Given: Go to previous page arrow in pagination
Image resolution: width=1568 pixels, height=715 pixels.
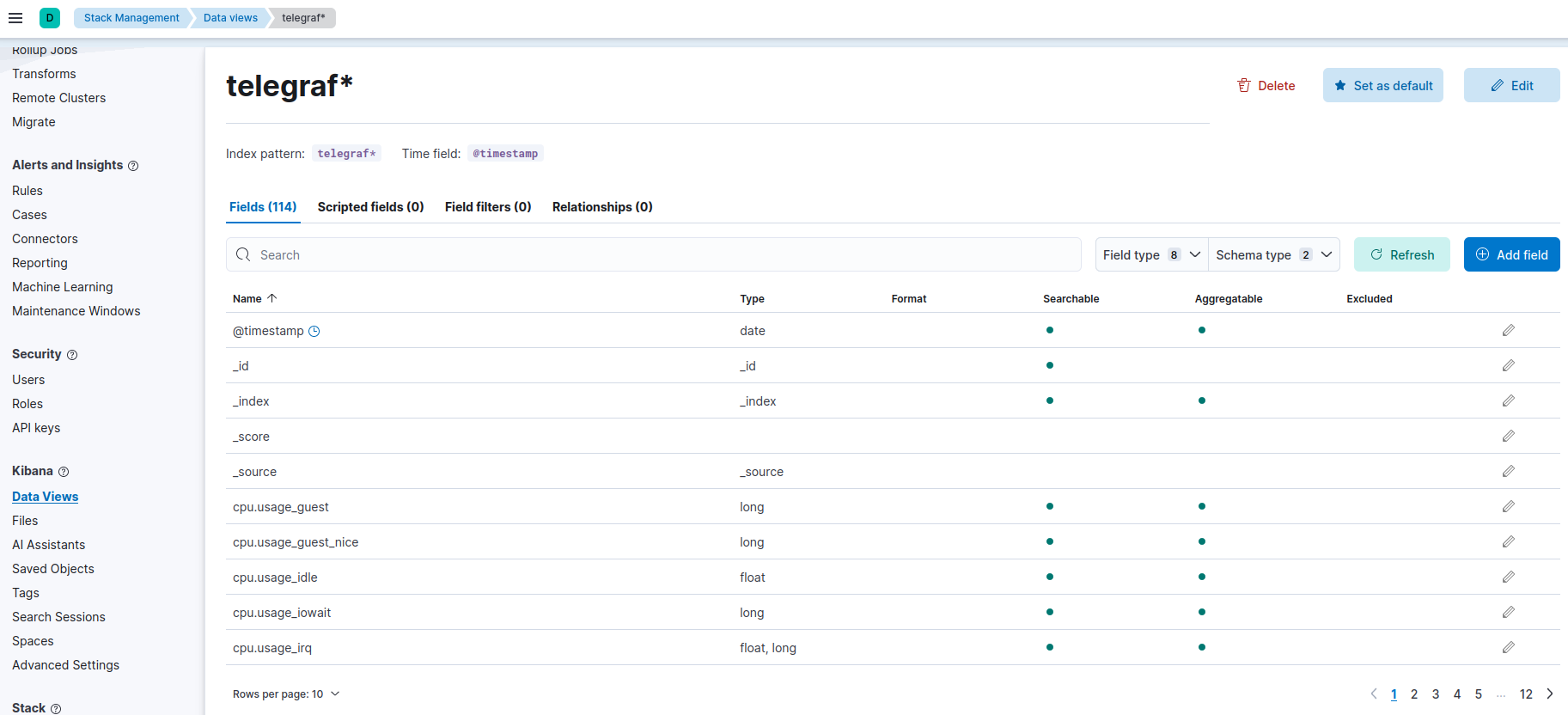Looking at the screenshot, I should click(1373, 694).
